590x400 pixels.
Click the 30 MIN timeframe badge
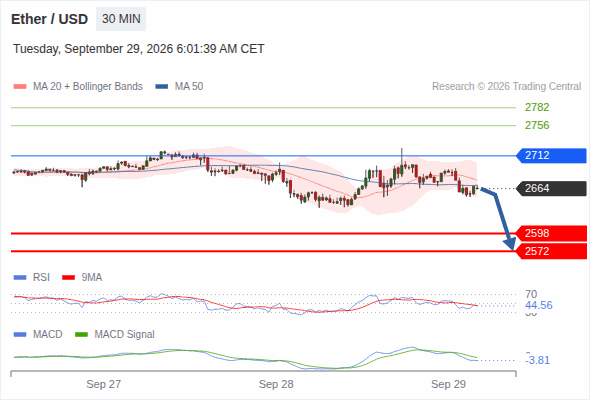[x=121, y=19]
